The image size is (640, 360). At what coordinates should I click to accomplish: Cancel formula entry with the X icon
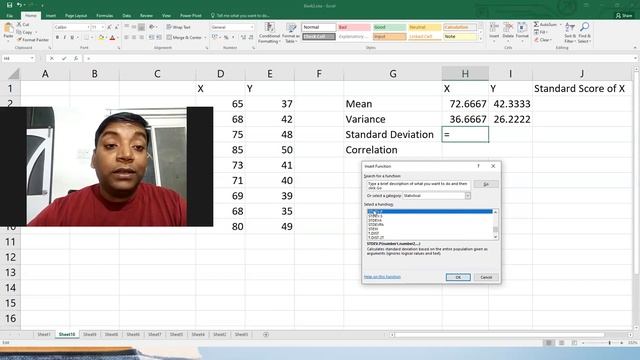(x=51, y=58)
